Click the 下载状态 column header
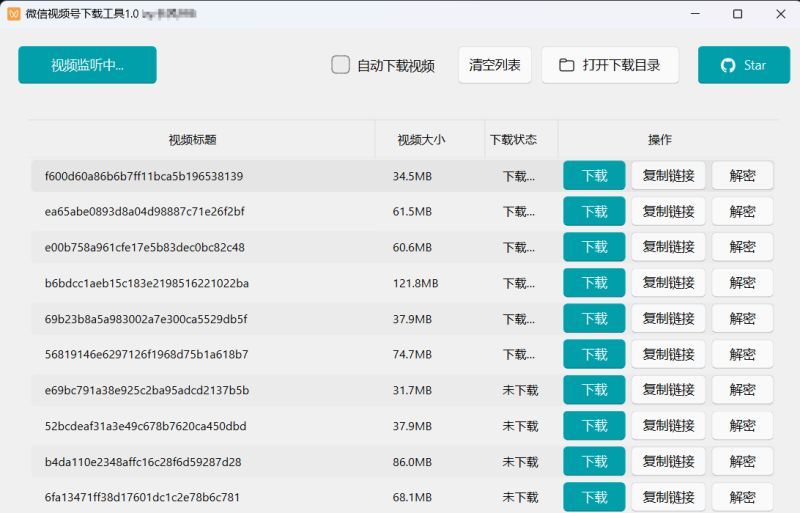The height and width of the screenshot is (513, 800). coord(512,140)
